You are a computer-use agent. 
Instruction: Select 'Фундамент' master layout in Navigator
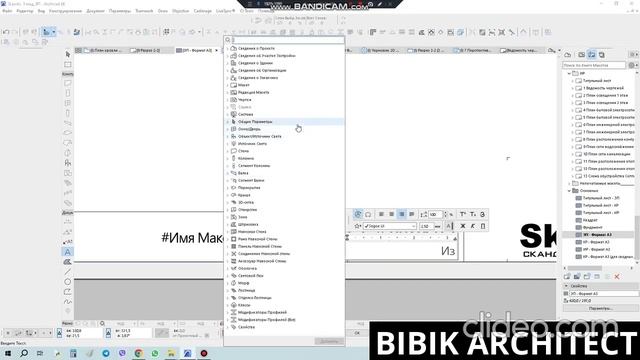click(592, 227)
